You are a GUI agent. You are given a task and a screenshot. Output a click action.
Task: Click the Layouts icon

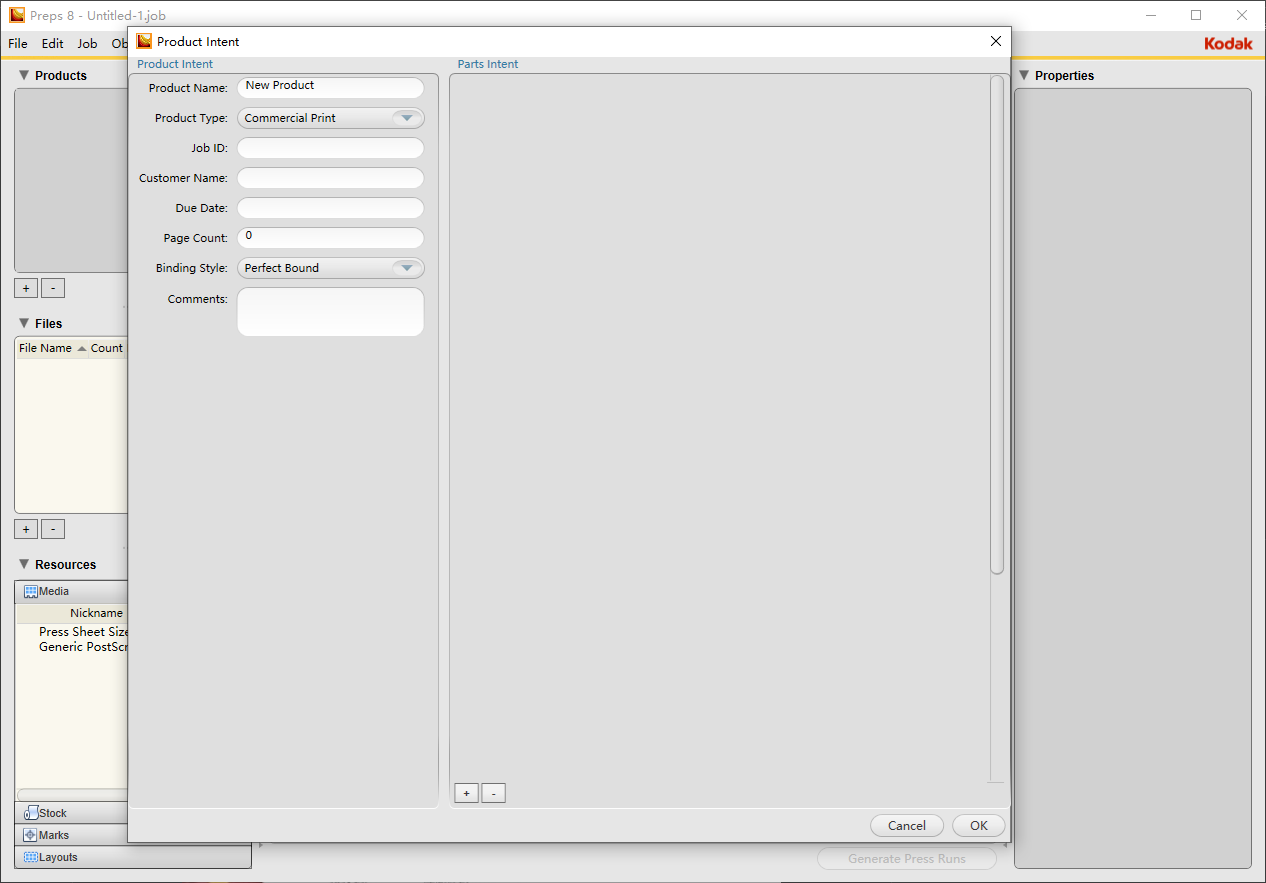click(x=31, y=857)
